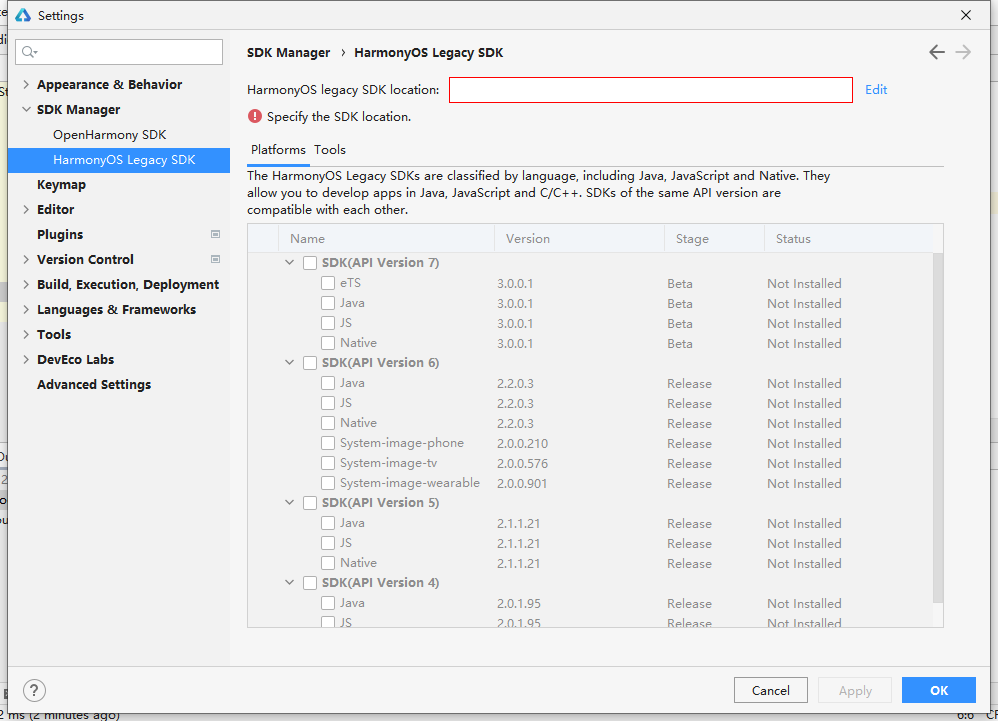
Task: Open the Keymap settings page
Action: click(61, 185)
